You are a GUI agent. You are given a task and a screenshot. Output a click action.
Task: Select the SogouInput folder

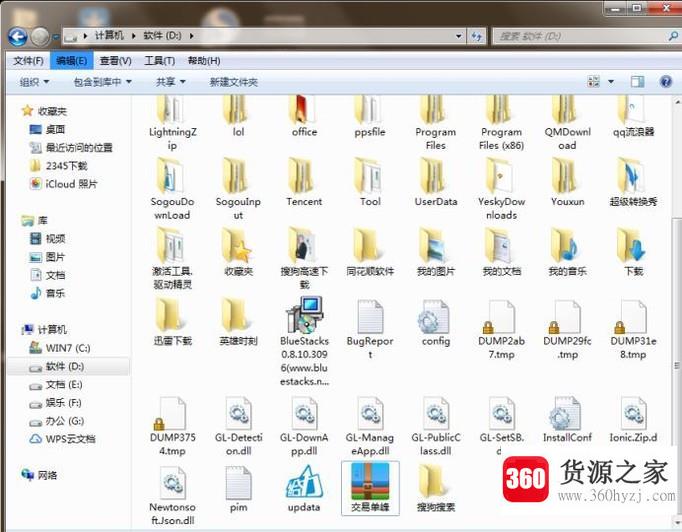tap(238, 189)
